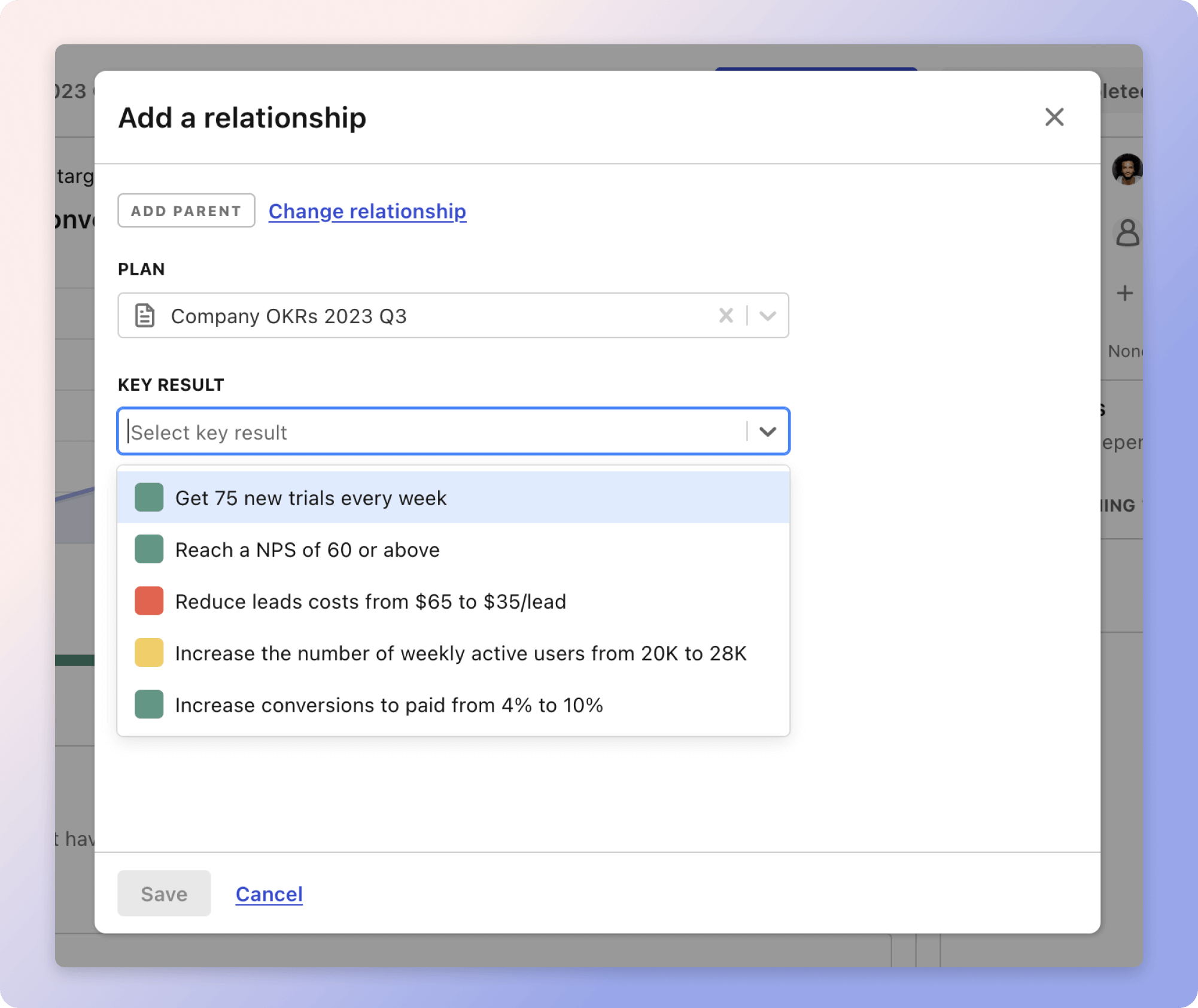
Task: Select Get 75 new trials every week
Action: (311, 498)
